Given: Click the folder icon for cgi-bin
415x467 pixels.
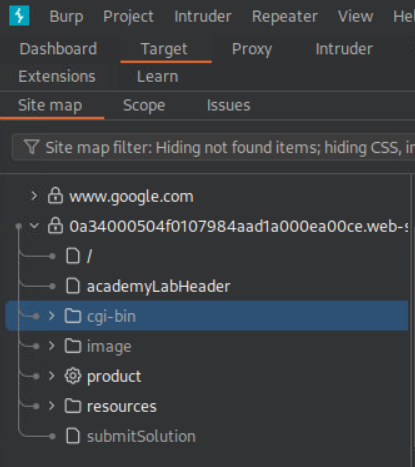Looking at the screenshot, I should pyautogui.click(x=73, y=316).
